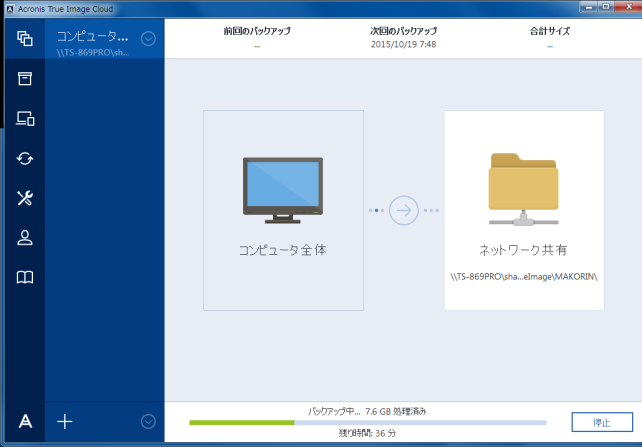Viewport: 642px width, 447px height.
Task: Click the コンピュータ全体 backup source panel
Action: (283, 210)
